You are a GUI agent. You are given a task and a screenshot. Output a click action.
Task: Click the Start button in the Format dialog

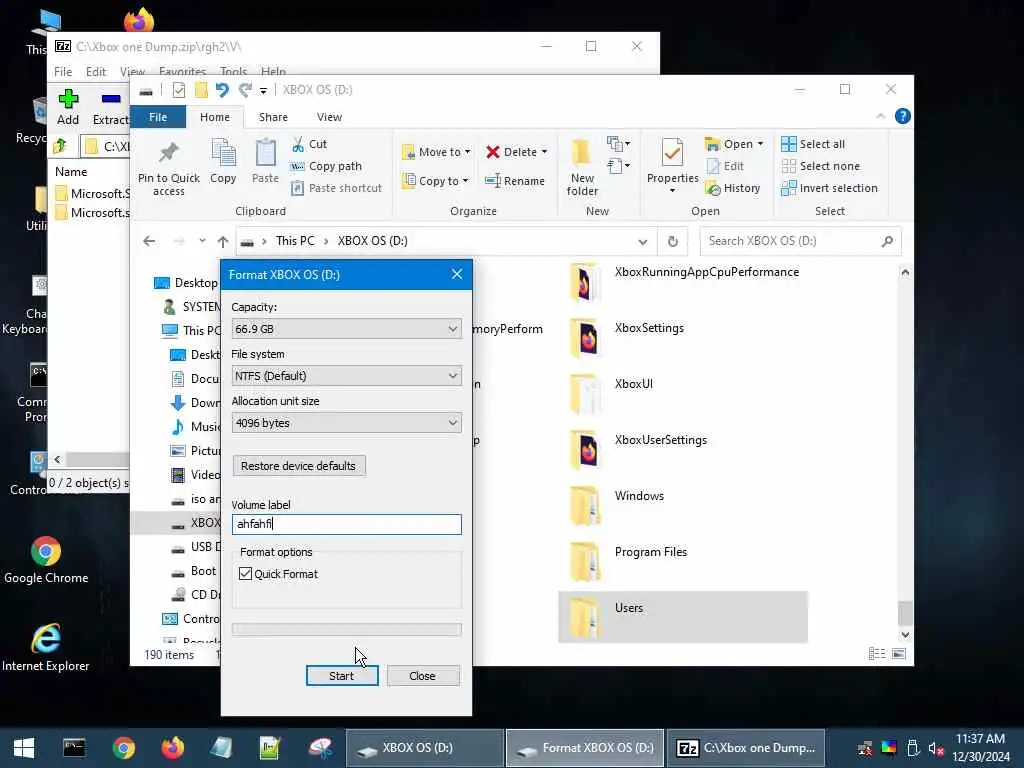[x=342, y=676]
